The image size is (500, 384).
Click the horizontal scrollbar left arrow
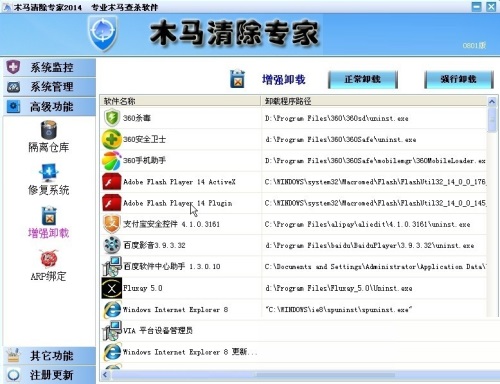tap(105, 375)
